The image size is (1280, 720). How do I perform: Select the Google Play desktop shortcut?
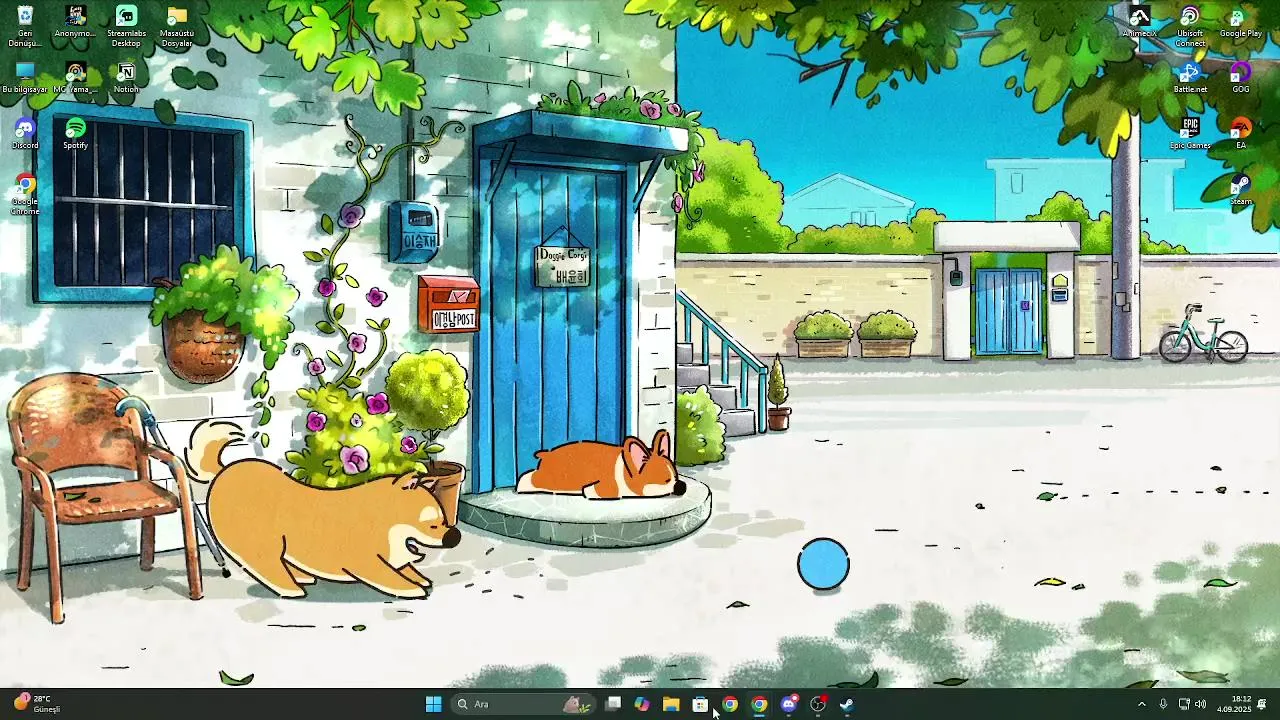[1240, 22]
